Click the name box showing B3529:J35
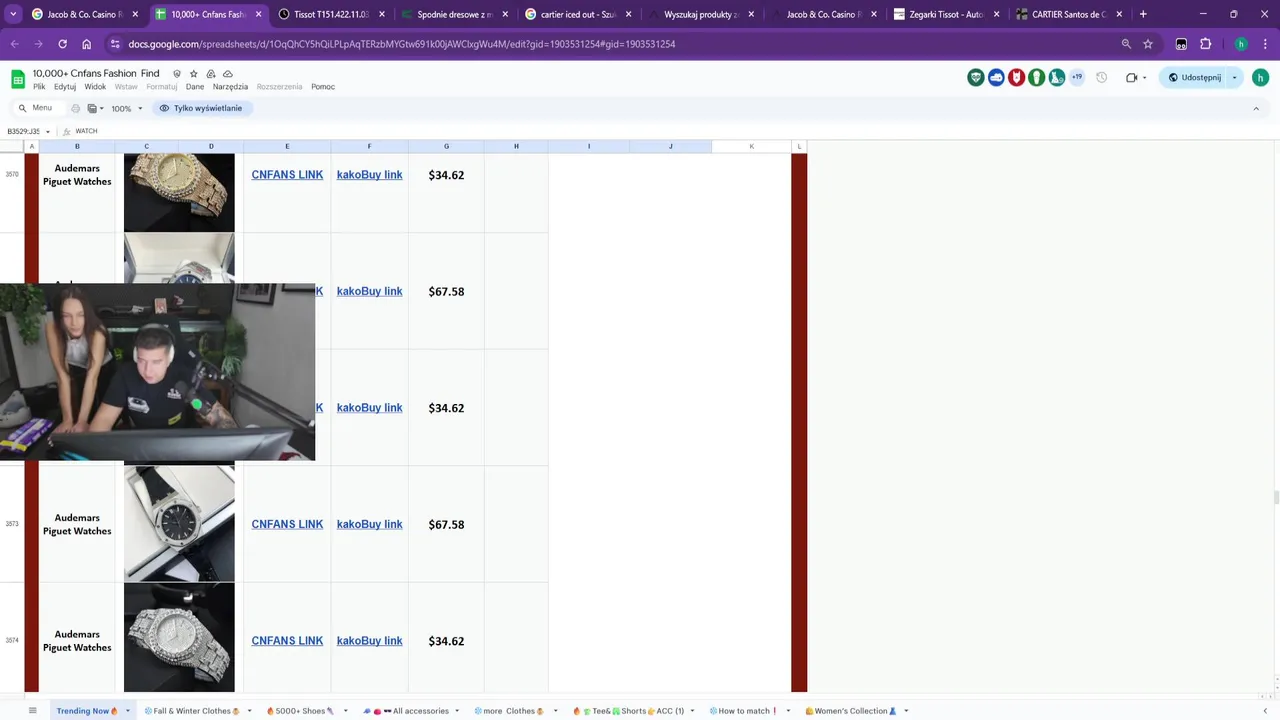Screen dimensions: 1280x720 coord(24,131)
